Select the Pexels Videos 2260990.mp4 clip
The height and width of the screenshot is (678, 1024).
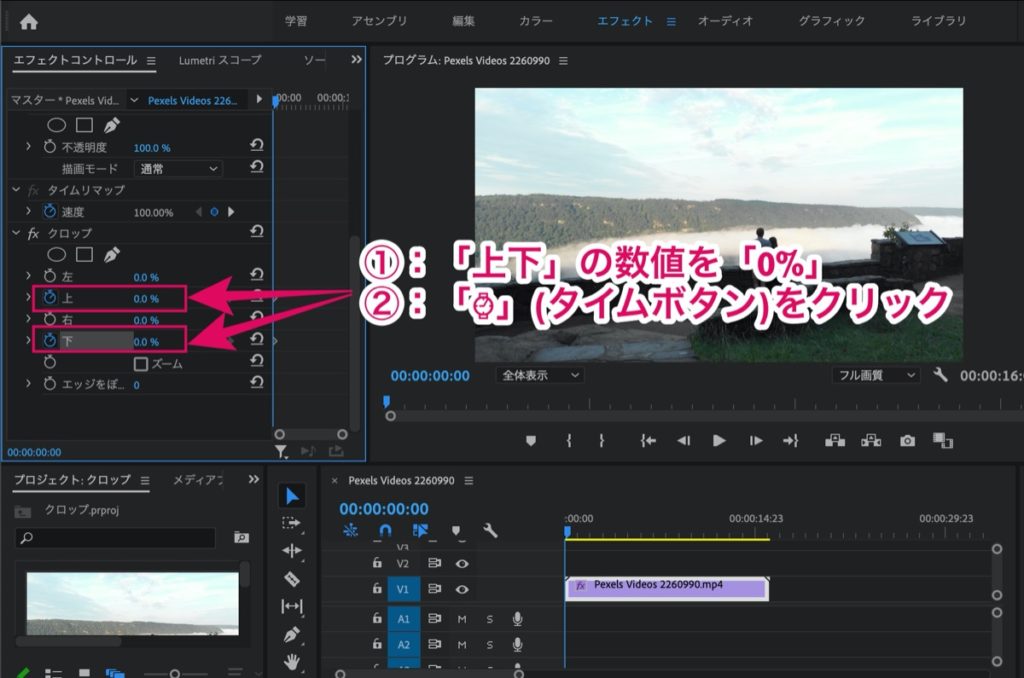(667, 587)
